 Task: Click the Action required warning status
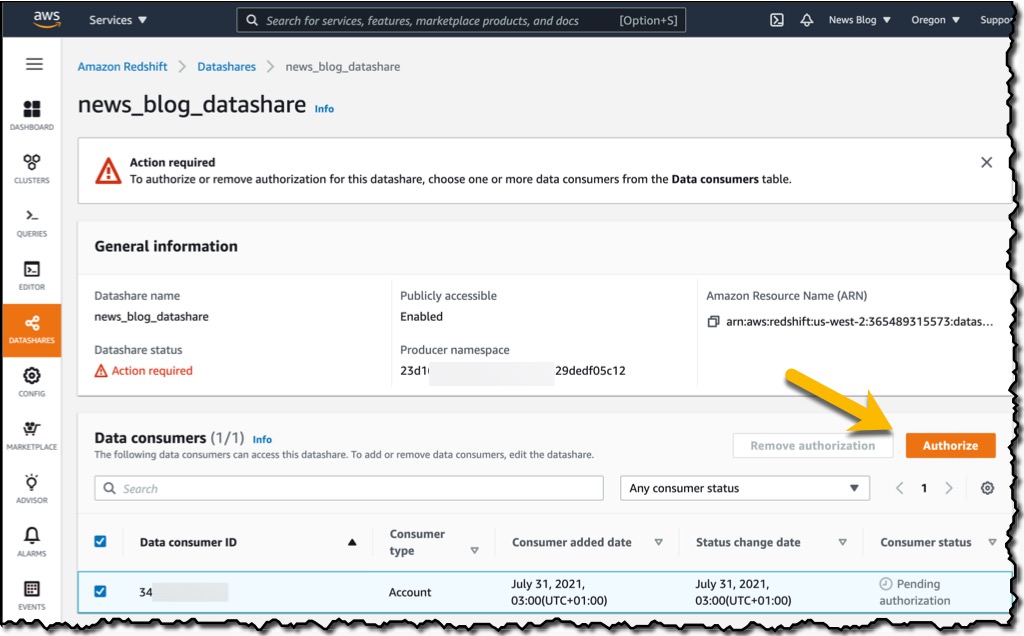pos(144,371)
